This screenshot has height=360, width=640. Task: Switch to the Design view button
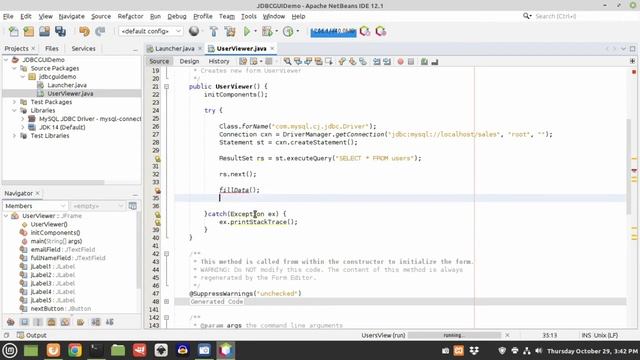189,61
